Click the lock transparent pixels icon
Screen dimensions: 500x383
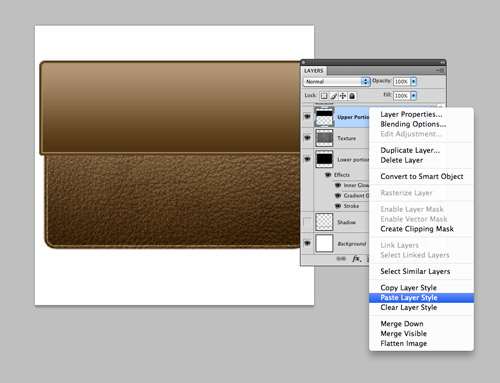324,96
